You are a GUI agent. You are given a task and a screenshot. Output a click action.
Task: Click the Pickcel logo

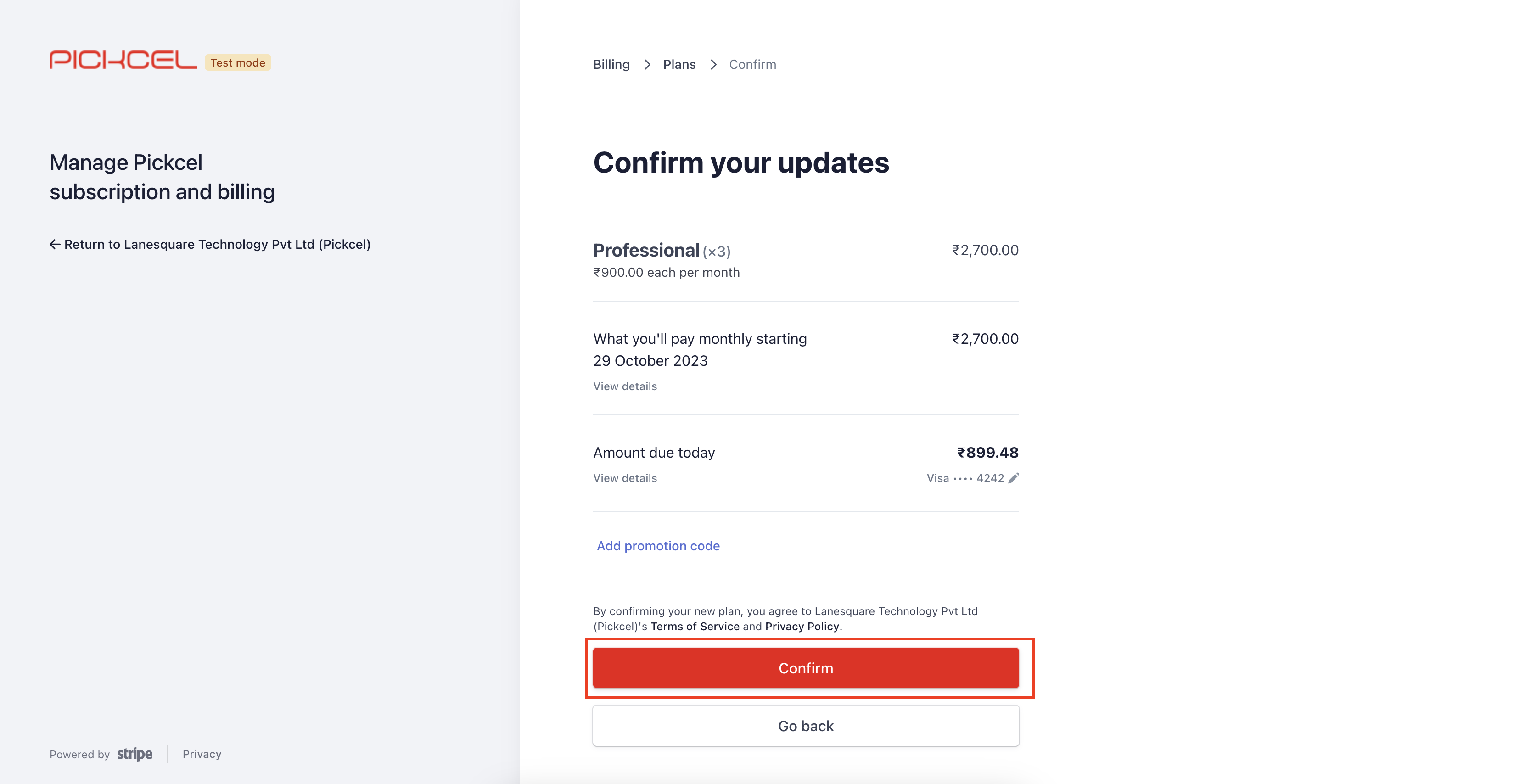coord(123,60)
